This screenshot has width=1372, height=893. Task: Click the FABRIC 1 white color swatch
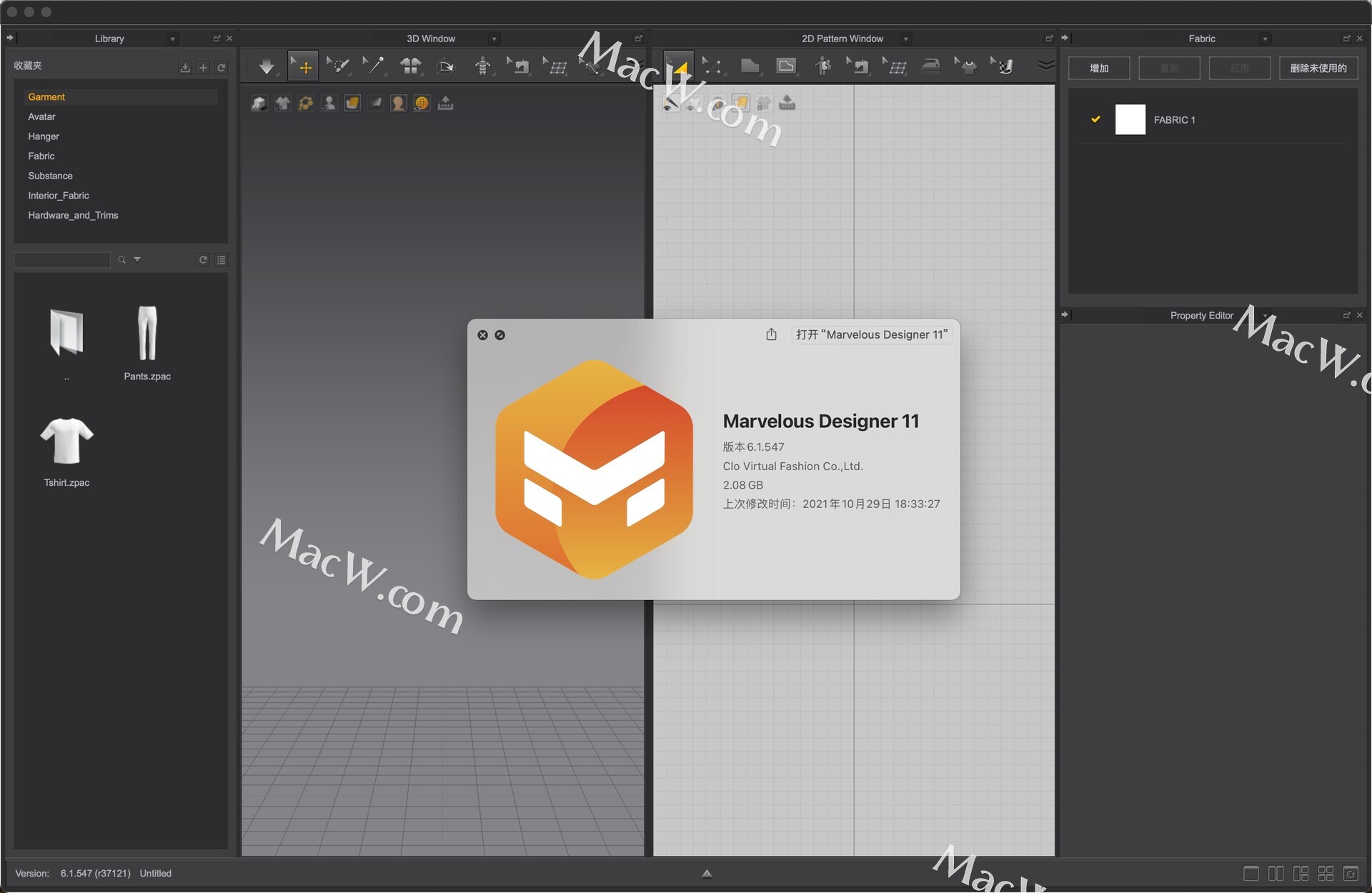click(1130, 119)
